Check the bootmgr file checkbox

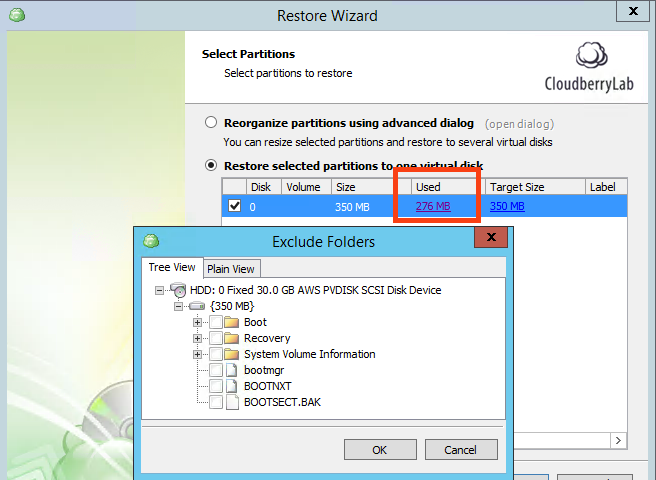pyautogui.click(x=216, y=370)
